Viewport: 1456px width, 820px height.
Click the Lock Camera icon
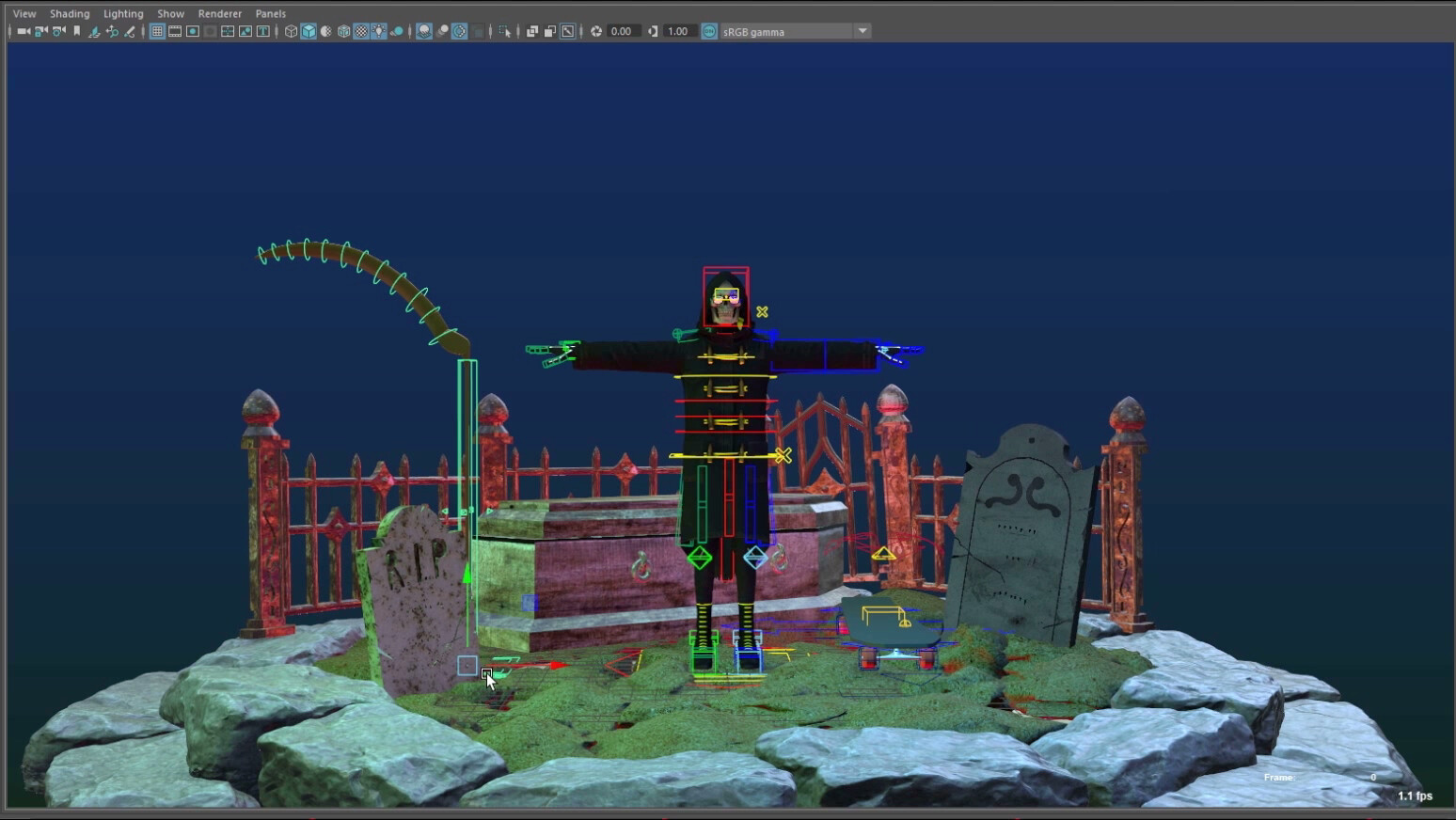tap(41, 31)
